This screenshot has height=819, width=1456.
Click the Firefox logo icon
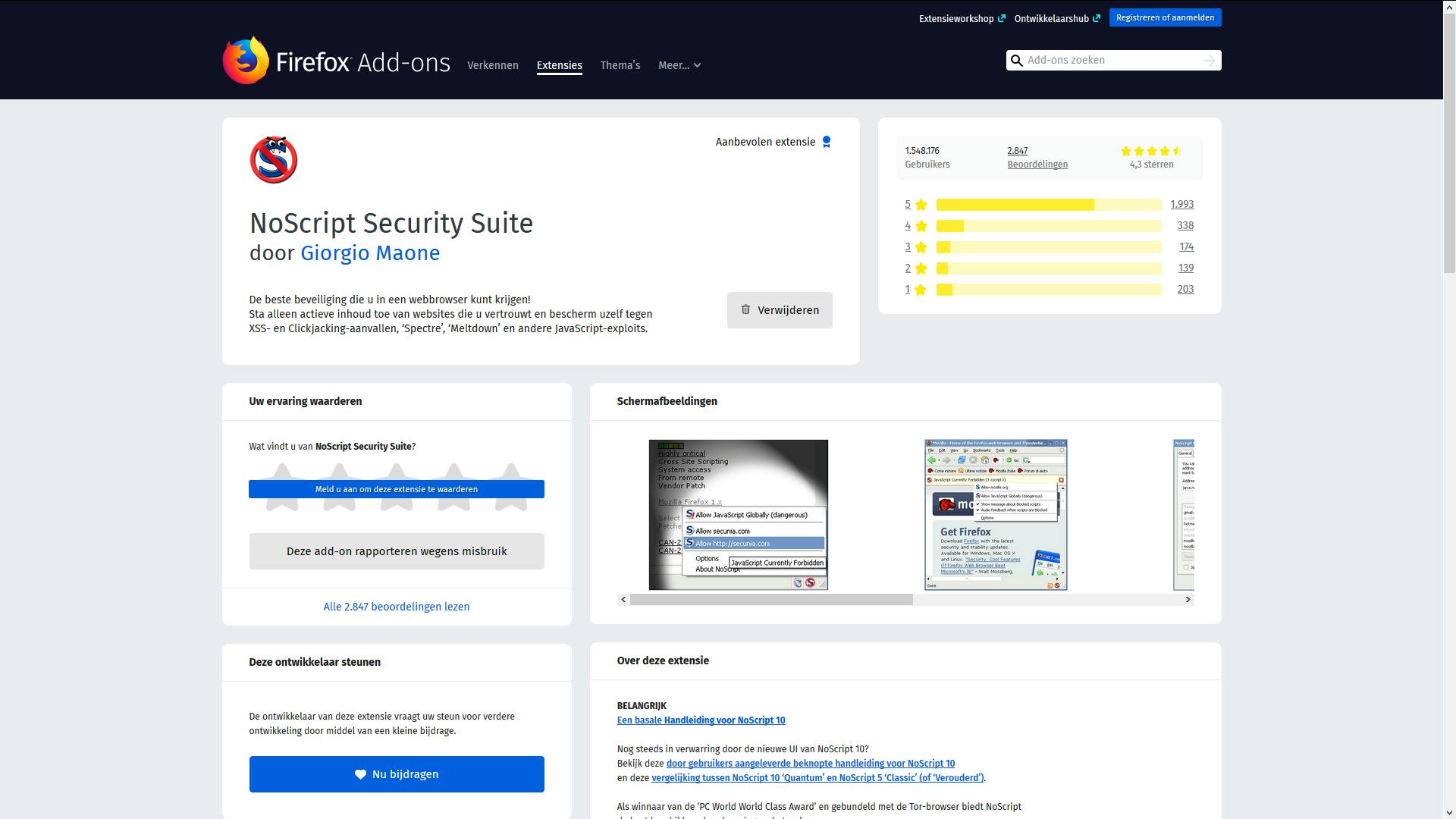point(246,61)
